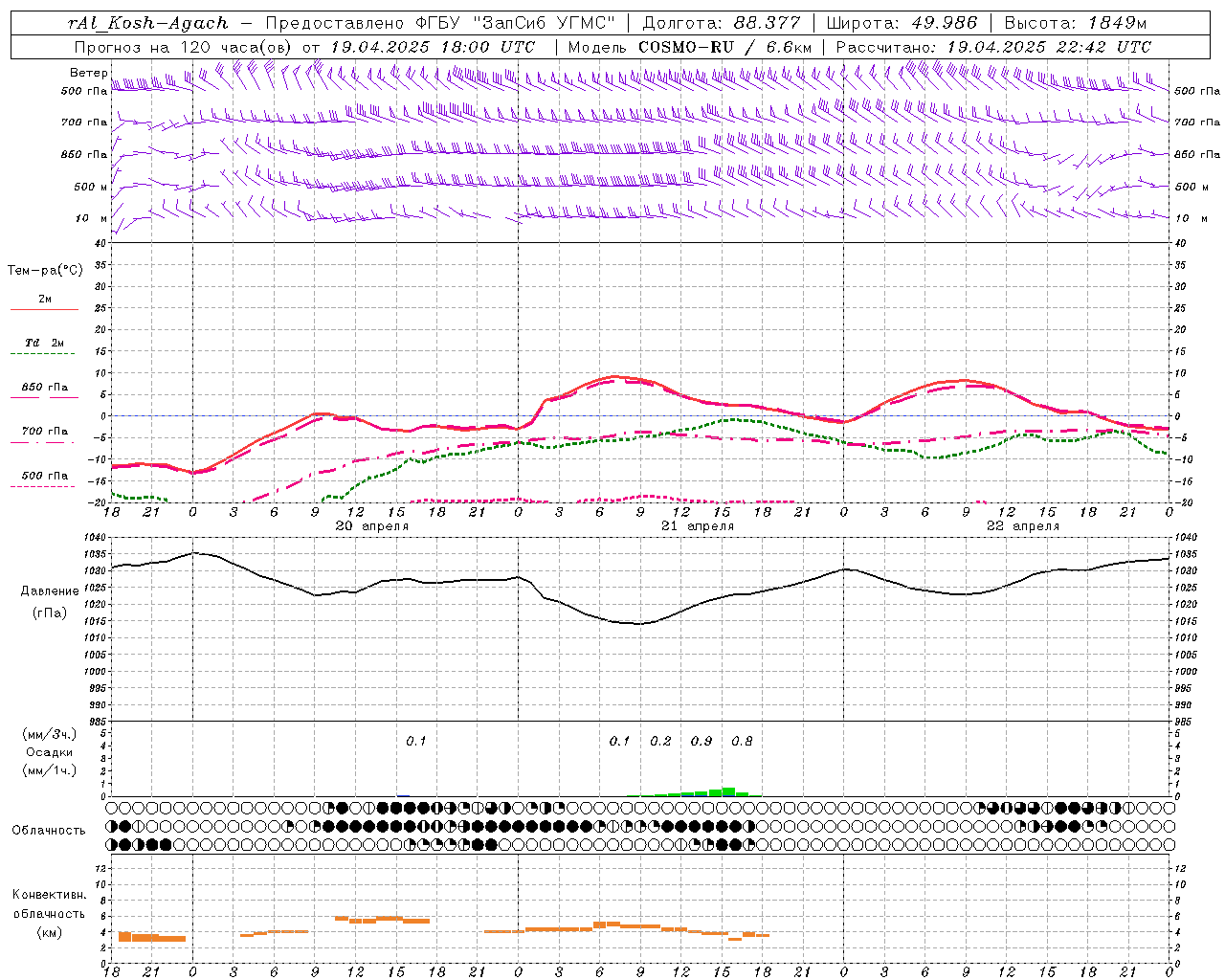
Task: Click the Высота: 1849м header field
Action: point(1076,23)
